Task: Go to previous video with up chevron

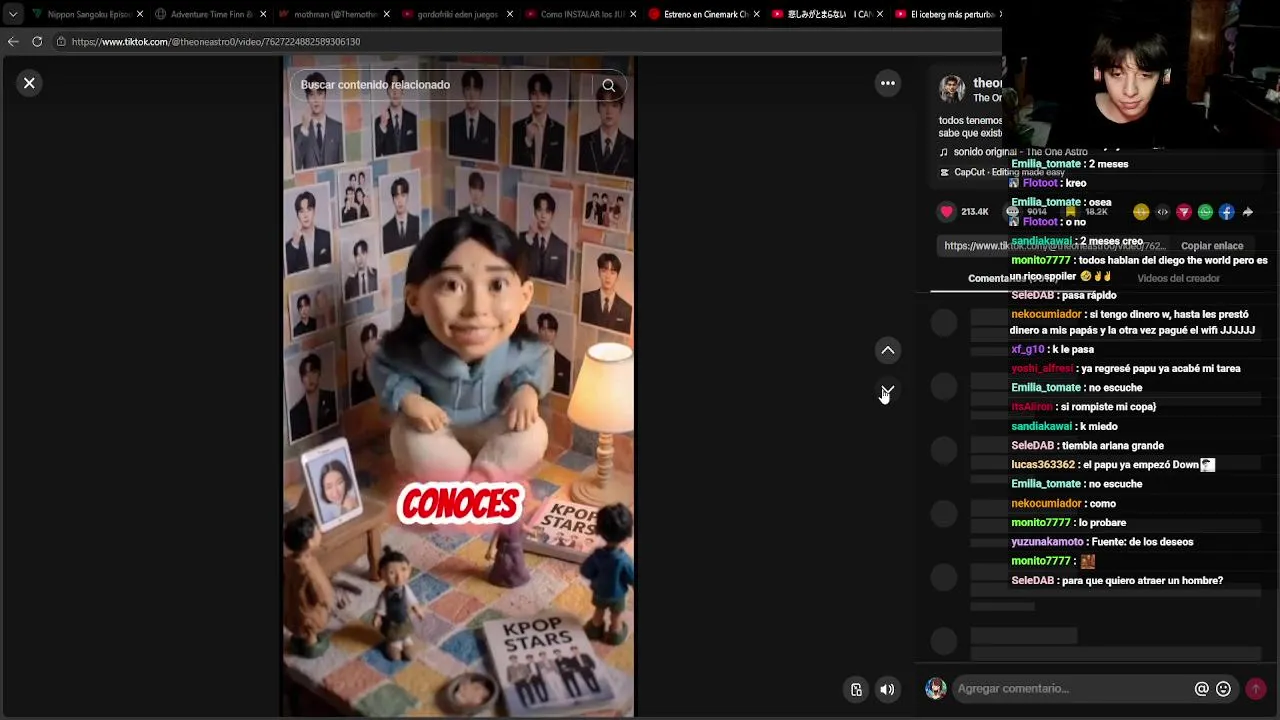Action: (887, 350)
